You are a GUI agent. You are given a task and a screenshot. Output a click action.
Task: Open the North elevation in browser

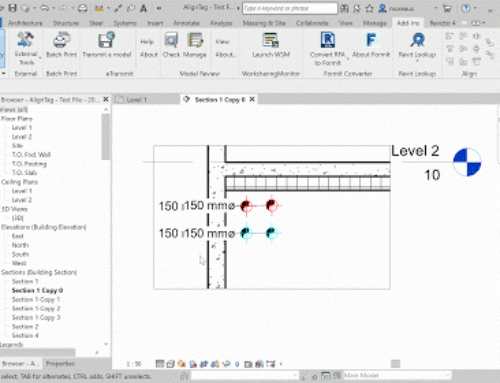pos(20,245)
